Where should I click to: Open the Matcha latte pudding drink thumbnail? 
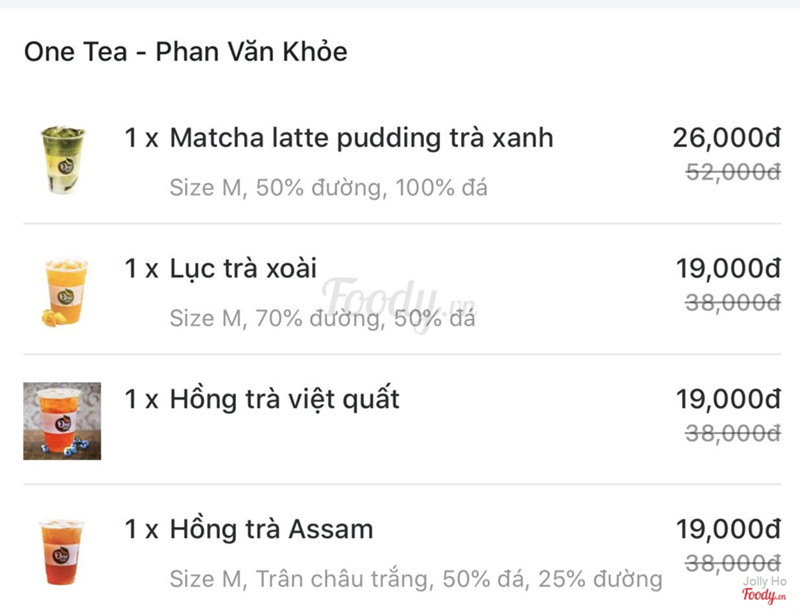point(62,160)
